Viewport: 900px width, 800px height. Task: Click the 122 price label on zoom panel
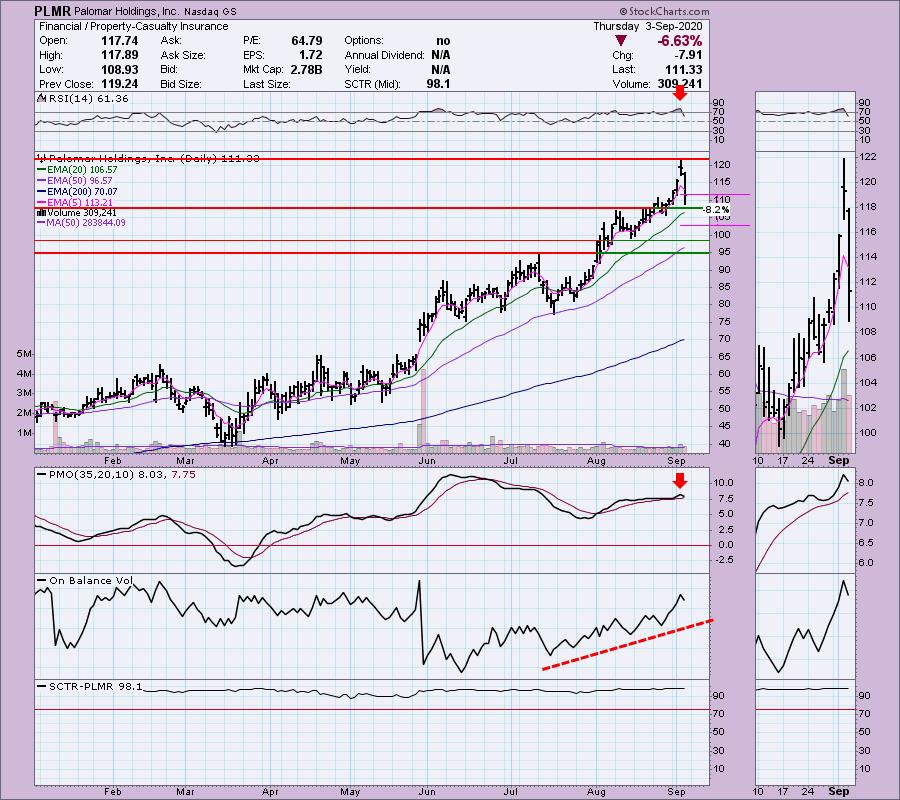868,157
